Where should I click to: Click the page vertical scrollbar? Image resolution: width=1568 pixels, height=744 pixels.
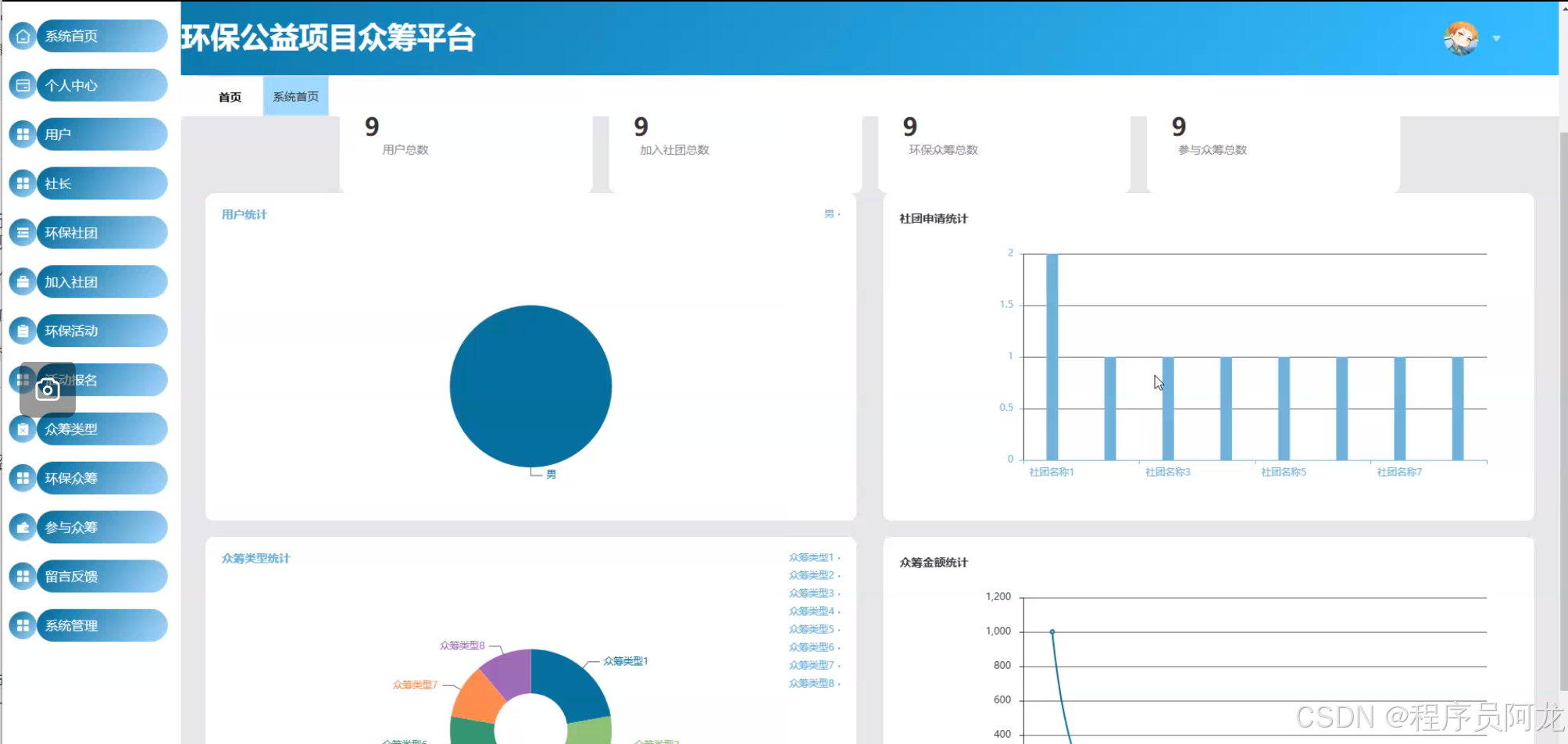pyautogui.click(x=1563, y=411)
